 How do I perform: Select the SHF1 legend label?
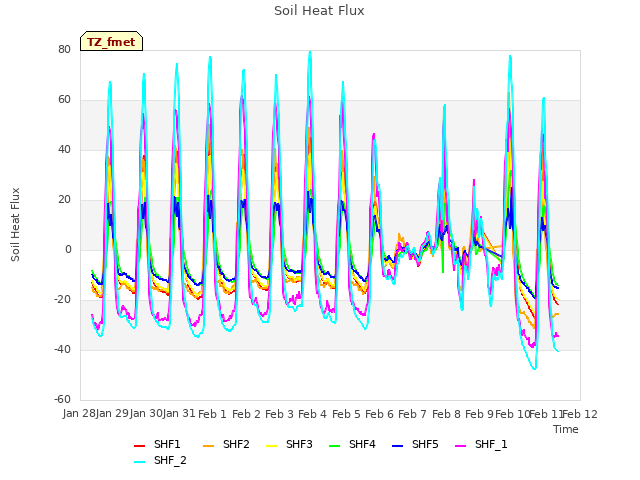167,444
